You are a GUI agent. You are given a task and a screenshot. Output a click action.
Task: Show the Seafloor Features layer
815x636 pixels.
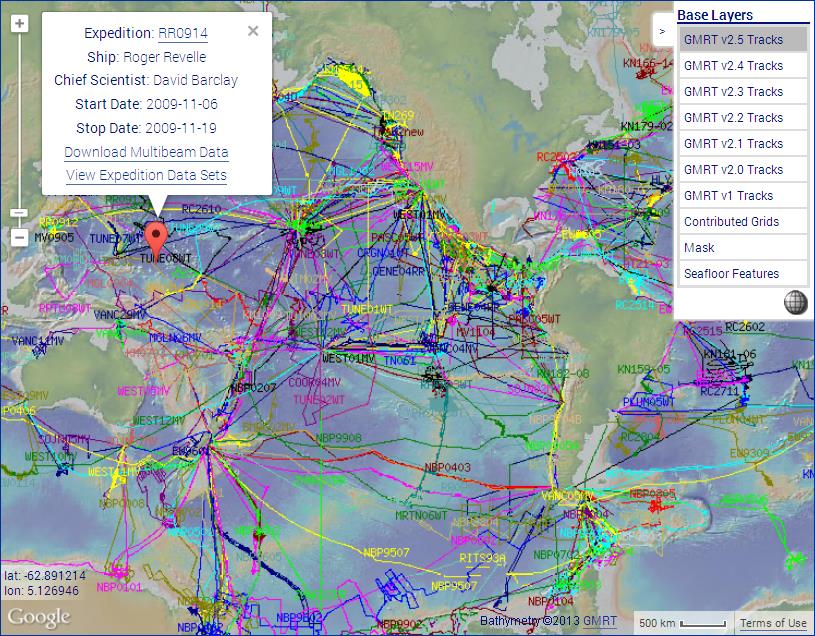743,274
